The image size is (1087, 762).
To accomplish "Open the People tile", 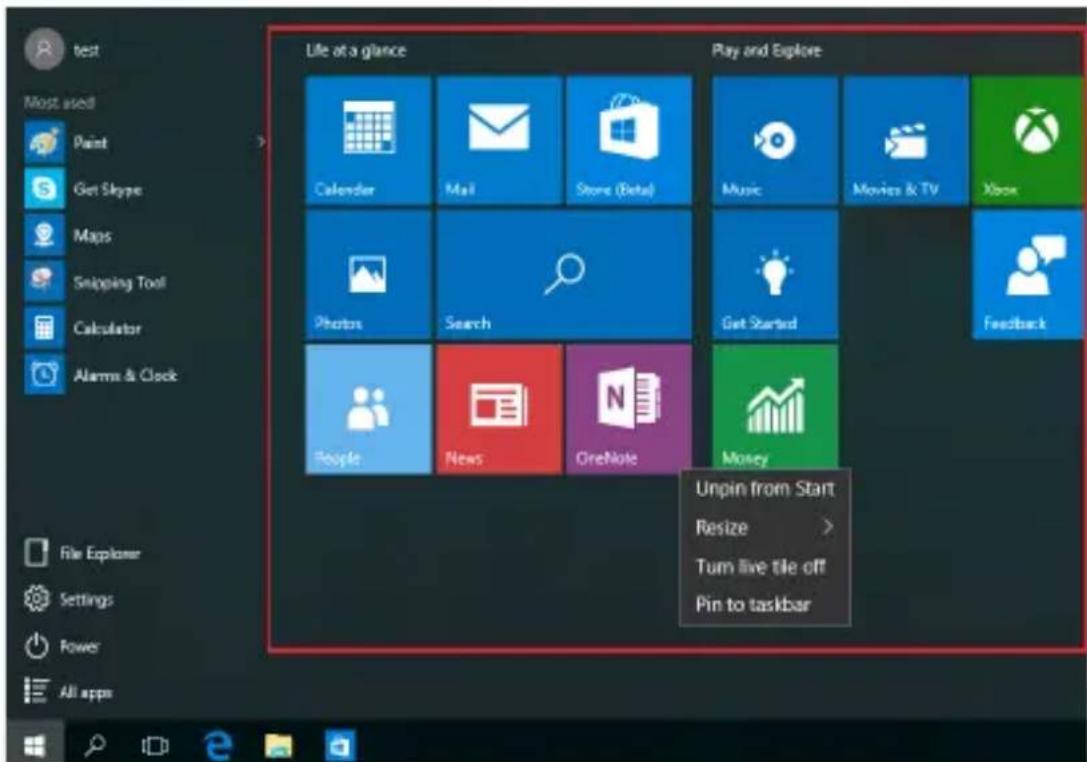I will (x=368, y=409).
